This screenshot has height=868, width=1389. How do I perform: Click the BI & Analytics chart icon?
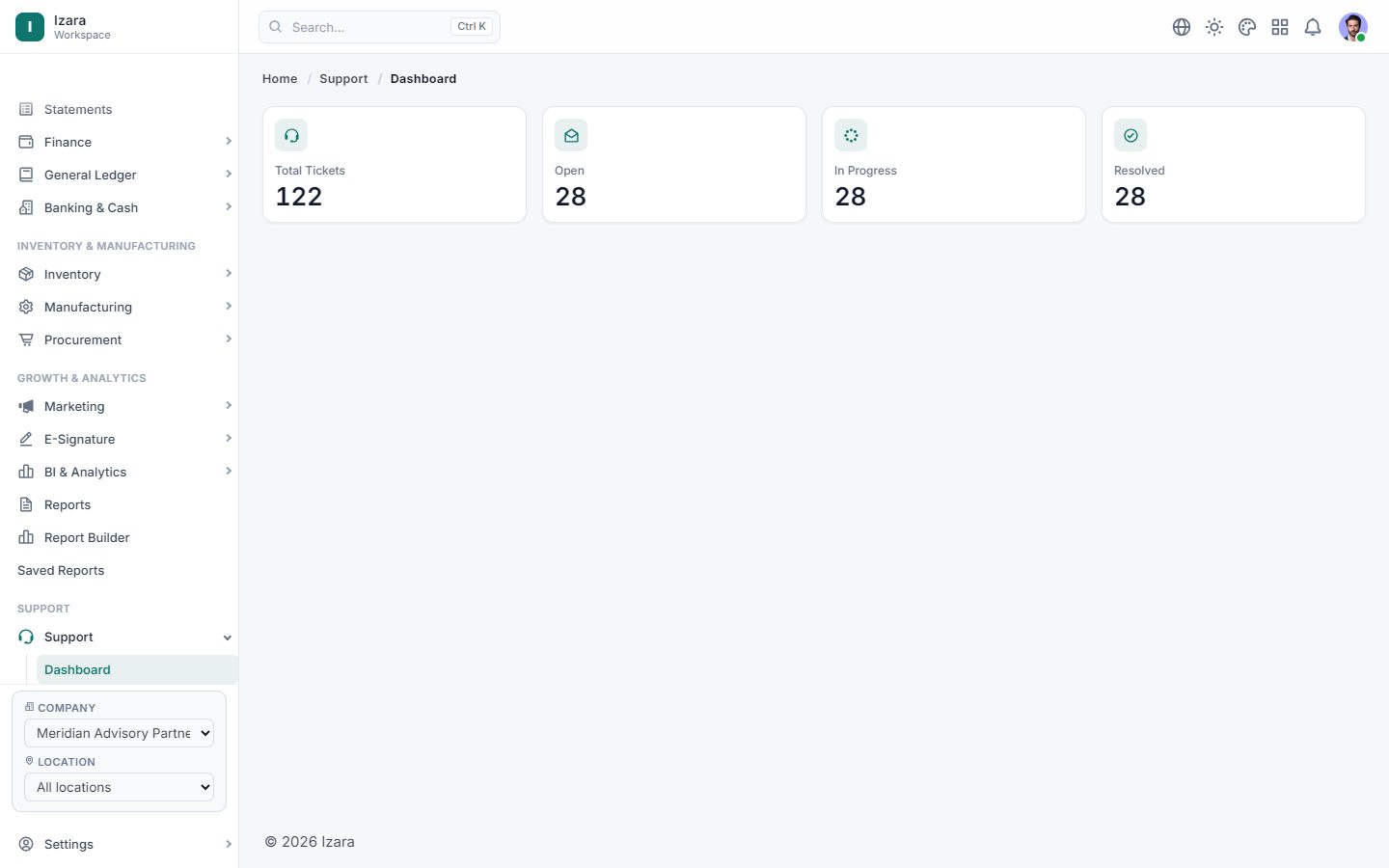[x=26, y=472]
